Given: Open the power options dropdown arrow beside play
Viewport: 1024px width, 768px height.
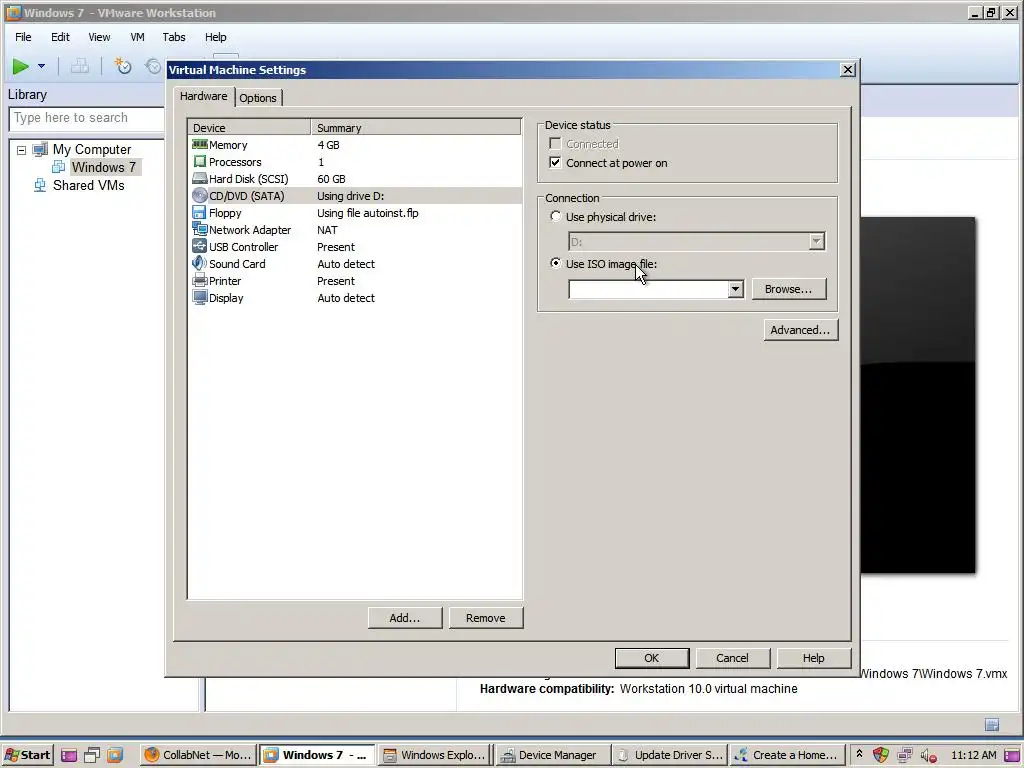Looking at the screenshot, I should point(41,66).
